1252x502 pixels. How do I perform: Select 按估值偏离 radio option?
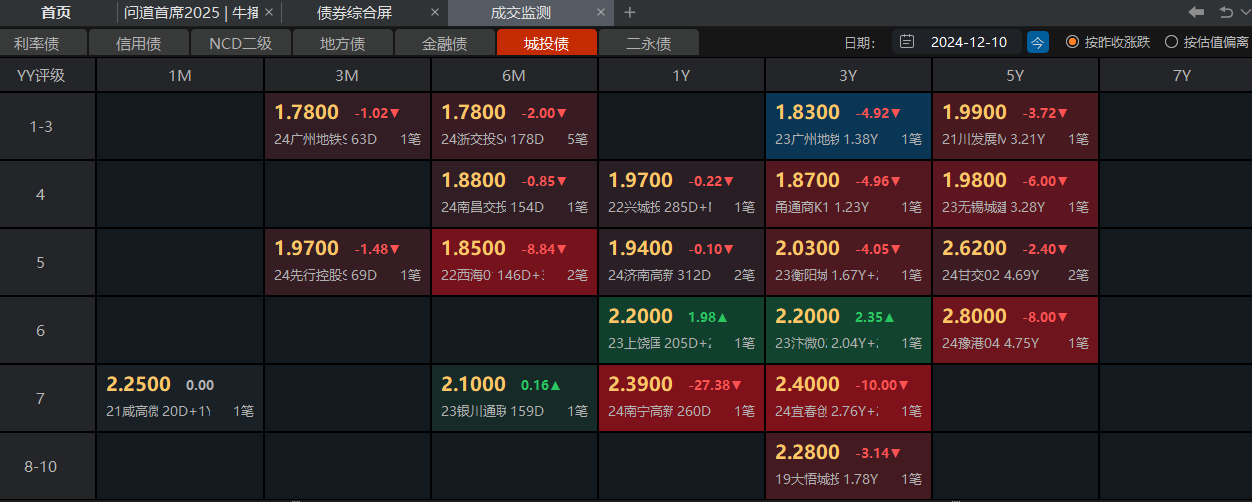click(x=1171, y=42)
